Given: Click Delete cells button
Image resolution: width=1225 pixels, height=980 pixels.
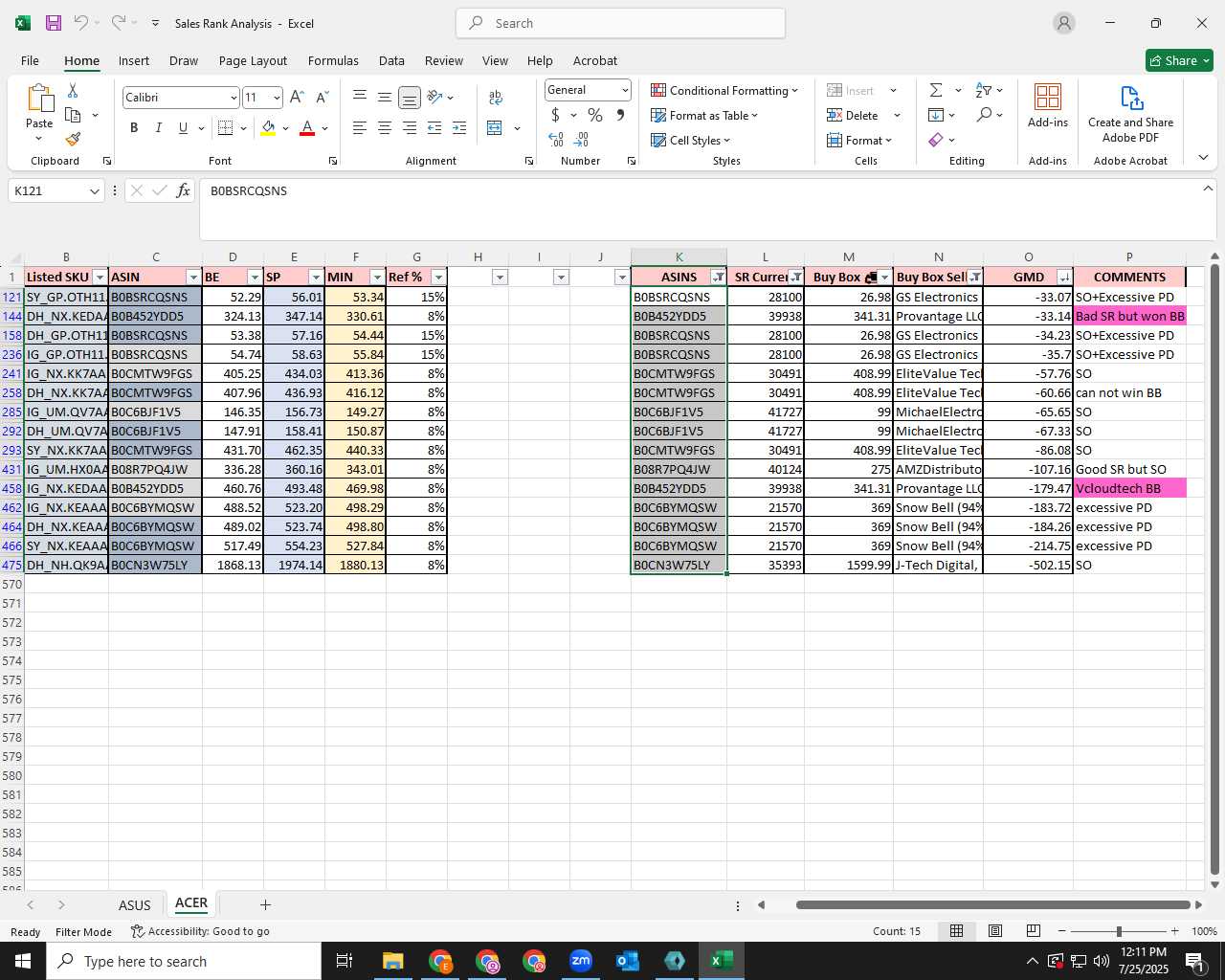Looking at the screenshot, I should click(853, 115).
